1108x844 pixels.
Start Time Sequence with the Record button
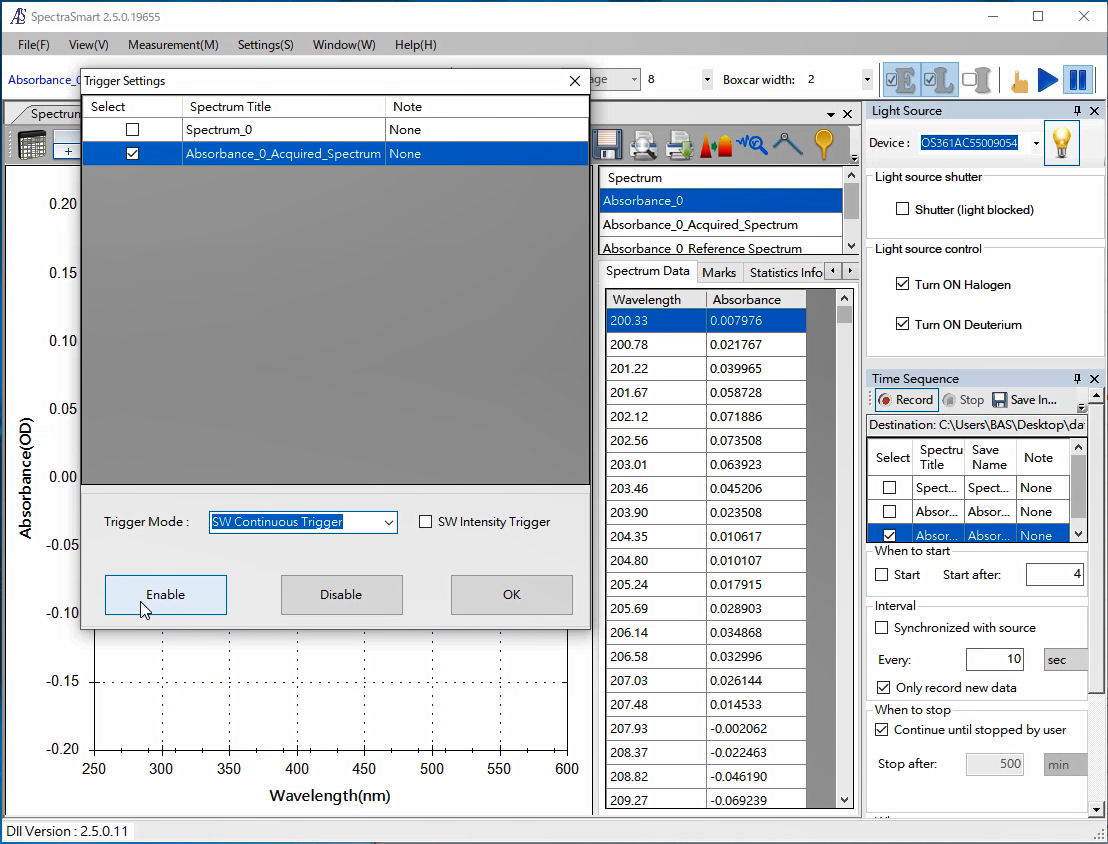point(906,400)
